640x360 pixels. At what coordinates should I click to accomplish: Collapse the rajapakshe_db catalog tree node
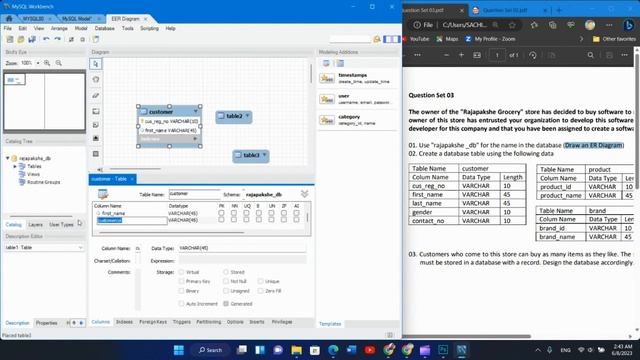click(7, 158)
